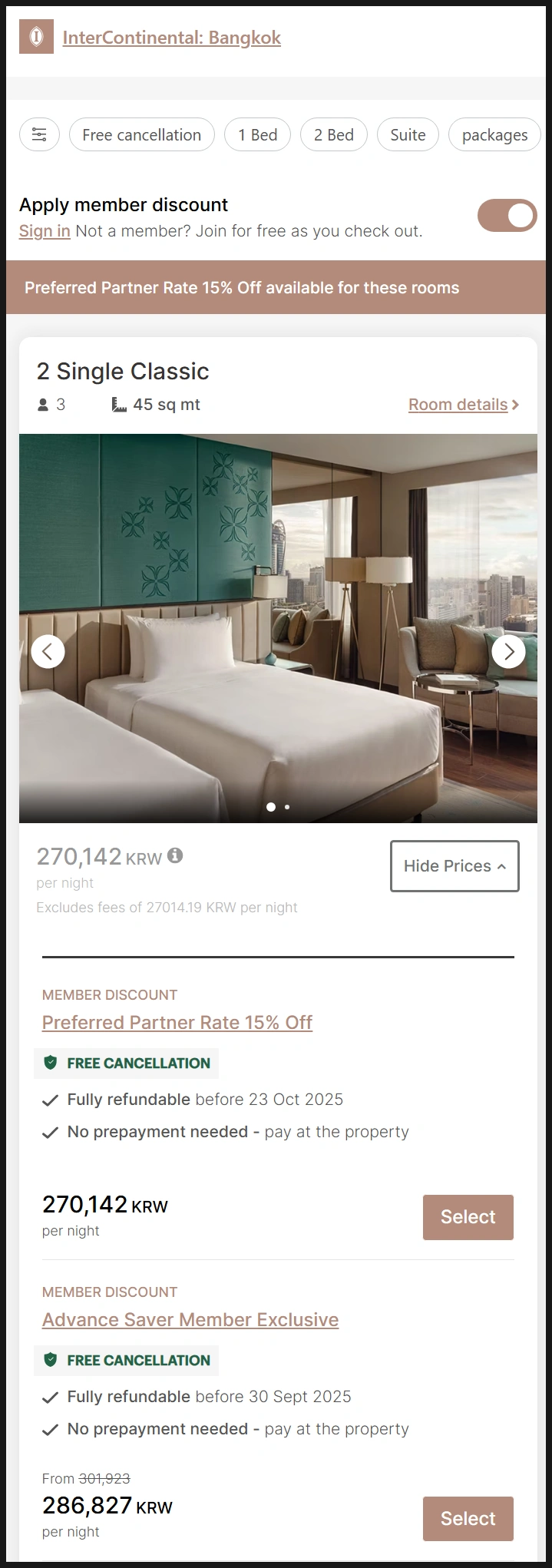The height and width of the screenshot is (1568, 552).
Task: Click the InterContinental hotel logo icon
Action: pos(36,37)
